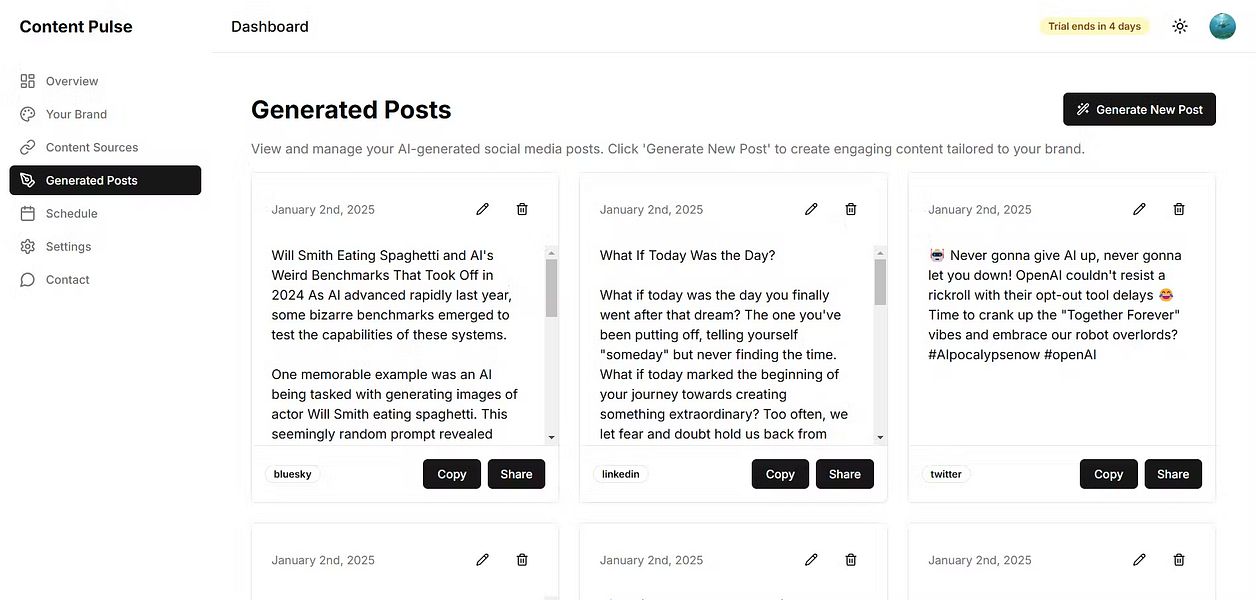The image size is (1256, 600).
Task: Delete the Bluesky post using its trash icon
Action: [521, 209]
